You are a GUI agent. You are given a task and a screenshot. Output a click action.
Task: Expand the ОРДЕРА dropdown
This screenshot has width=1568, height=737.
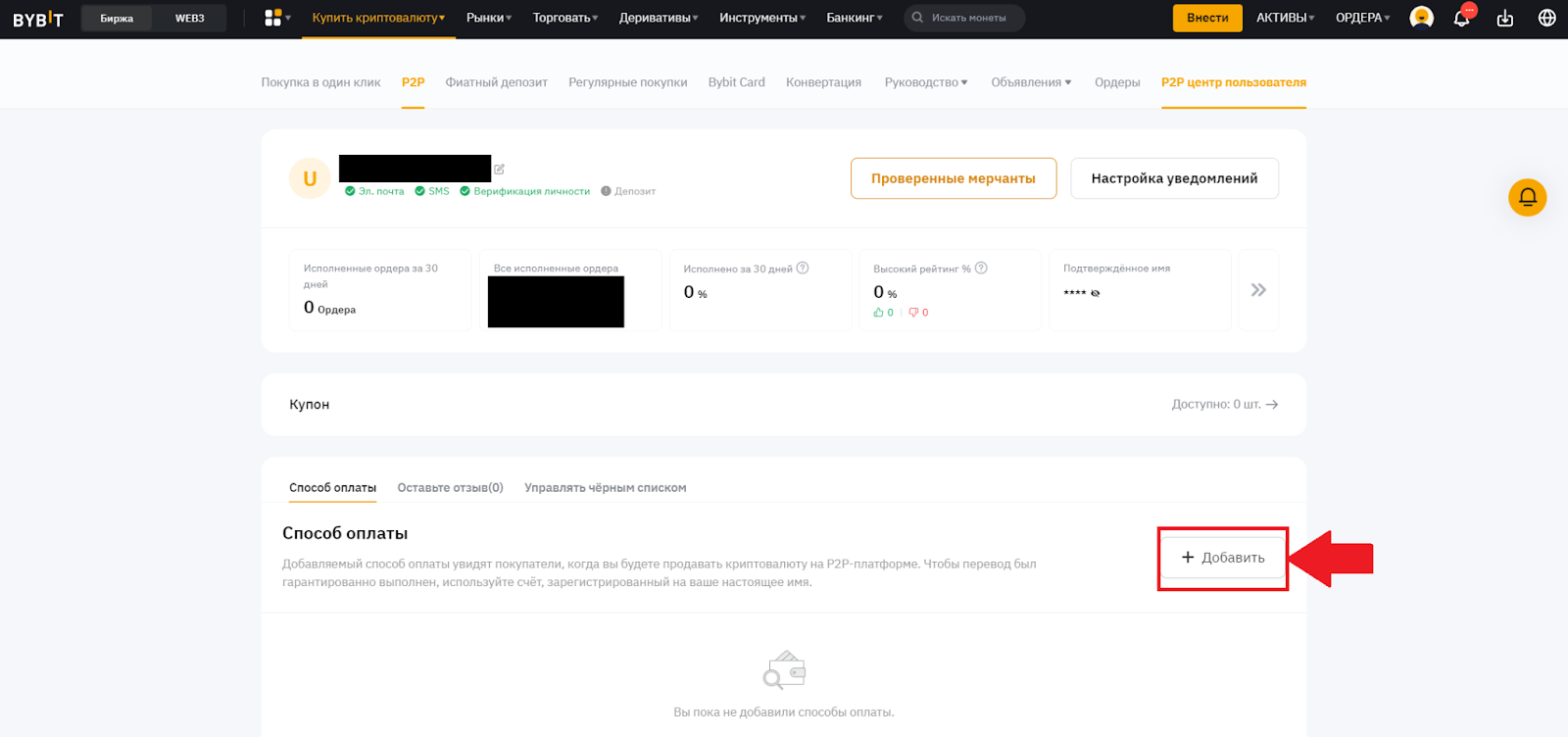[x=1363, y=18]
